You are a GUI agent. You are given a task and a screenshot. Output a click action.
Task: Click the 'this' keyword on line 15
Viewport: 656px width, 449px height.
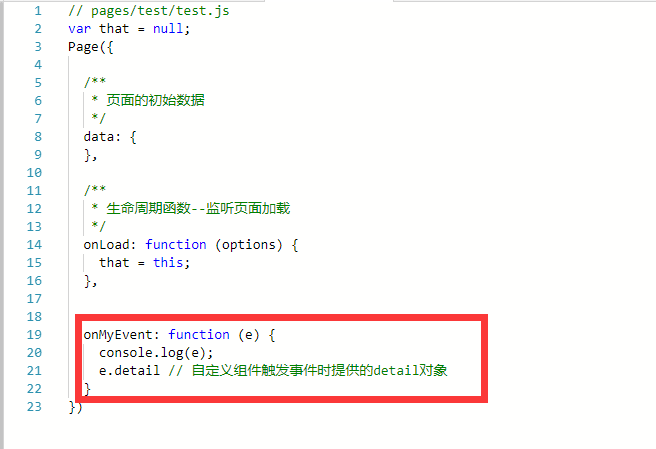point(168,263)
